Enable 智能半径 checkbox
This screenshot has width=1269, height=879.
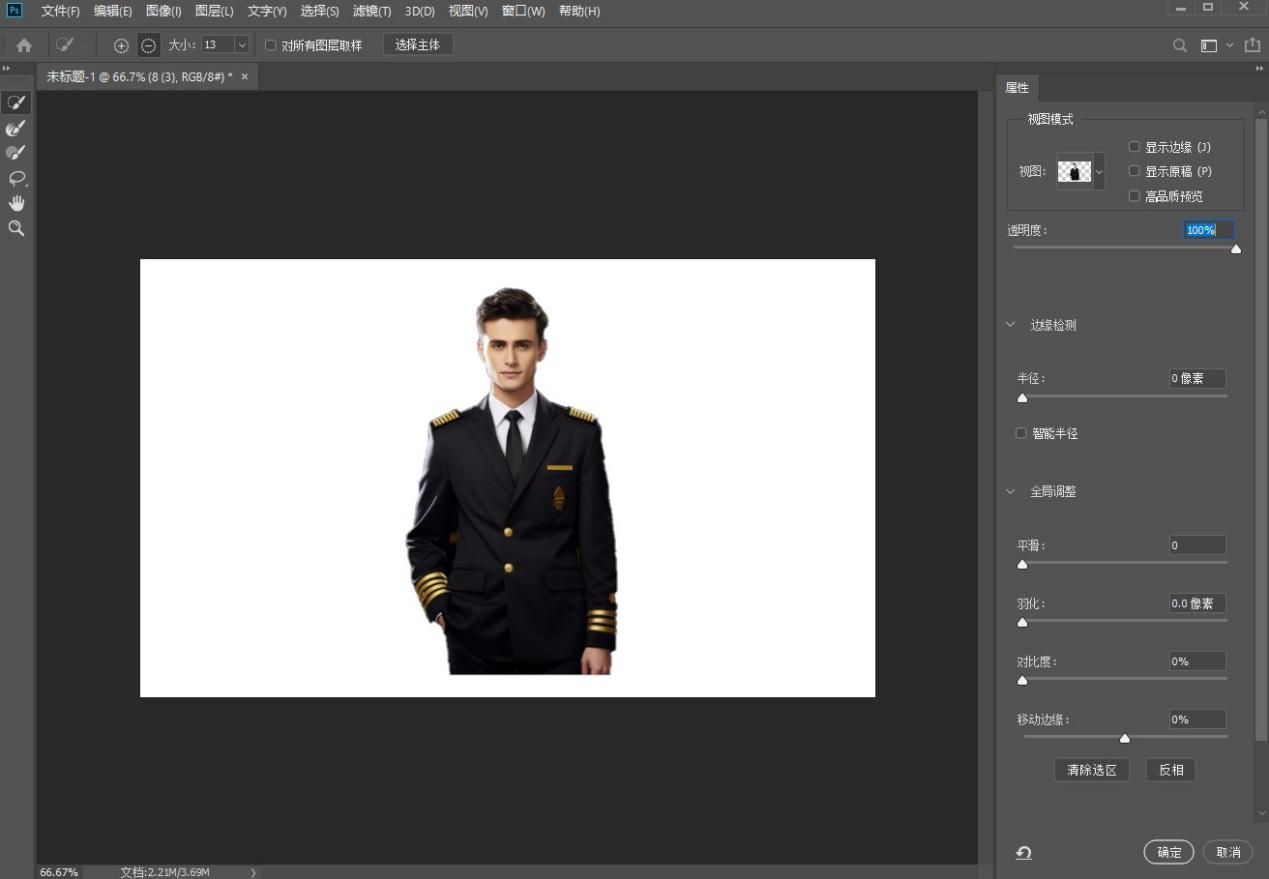coord(1021,433)
